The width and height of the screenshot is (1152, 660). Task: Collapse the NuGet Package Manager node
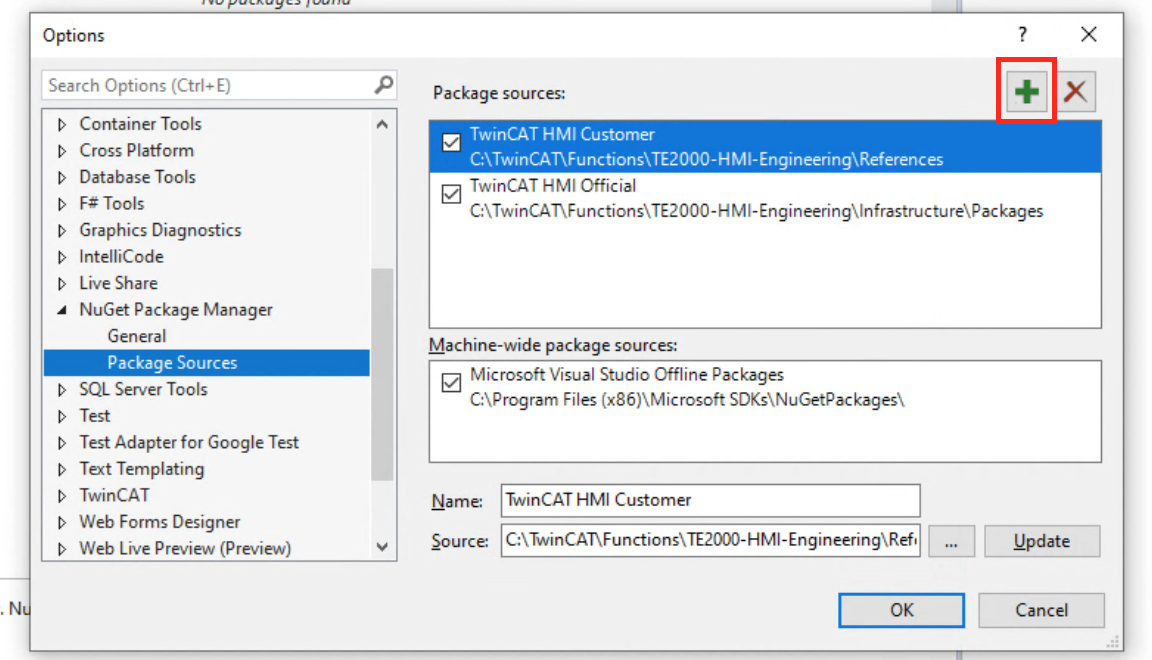click(x=62, y=310)
